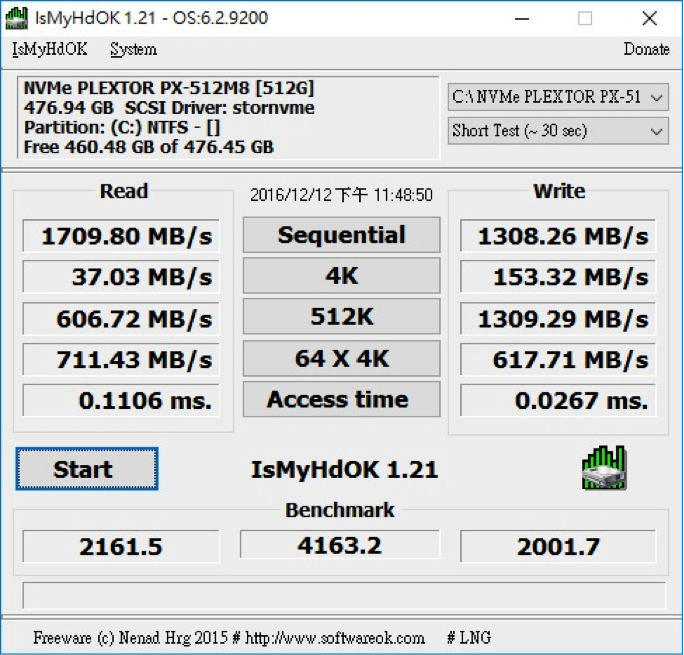The width and height of the screenshot is (684, 655).
Task: Click the NVMe PLEXTOR PX-512M8 drive name
Action: click(169, 88)
